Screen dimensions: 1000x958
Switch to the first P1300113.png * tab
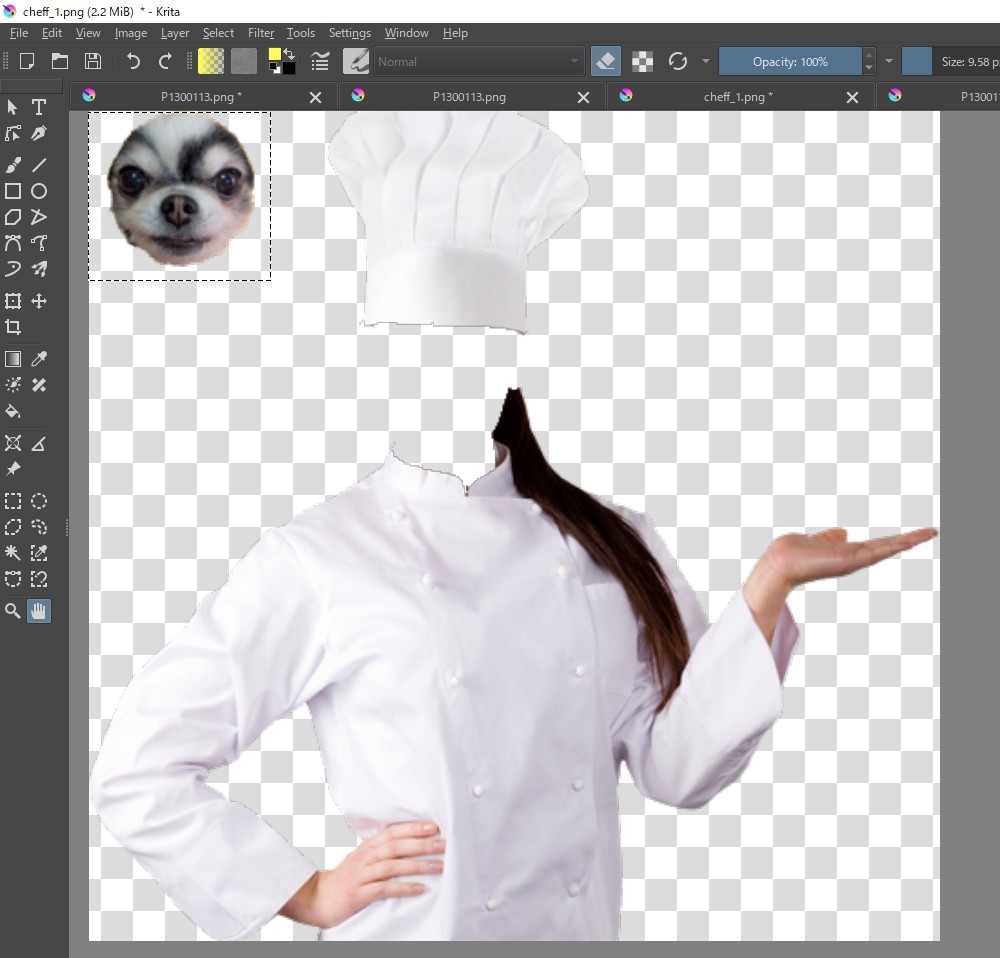[x=201, y=97]
